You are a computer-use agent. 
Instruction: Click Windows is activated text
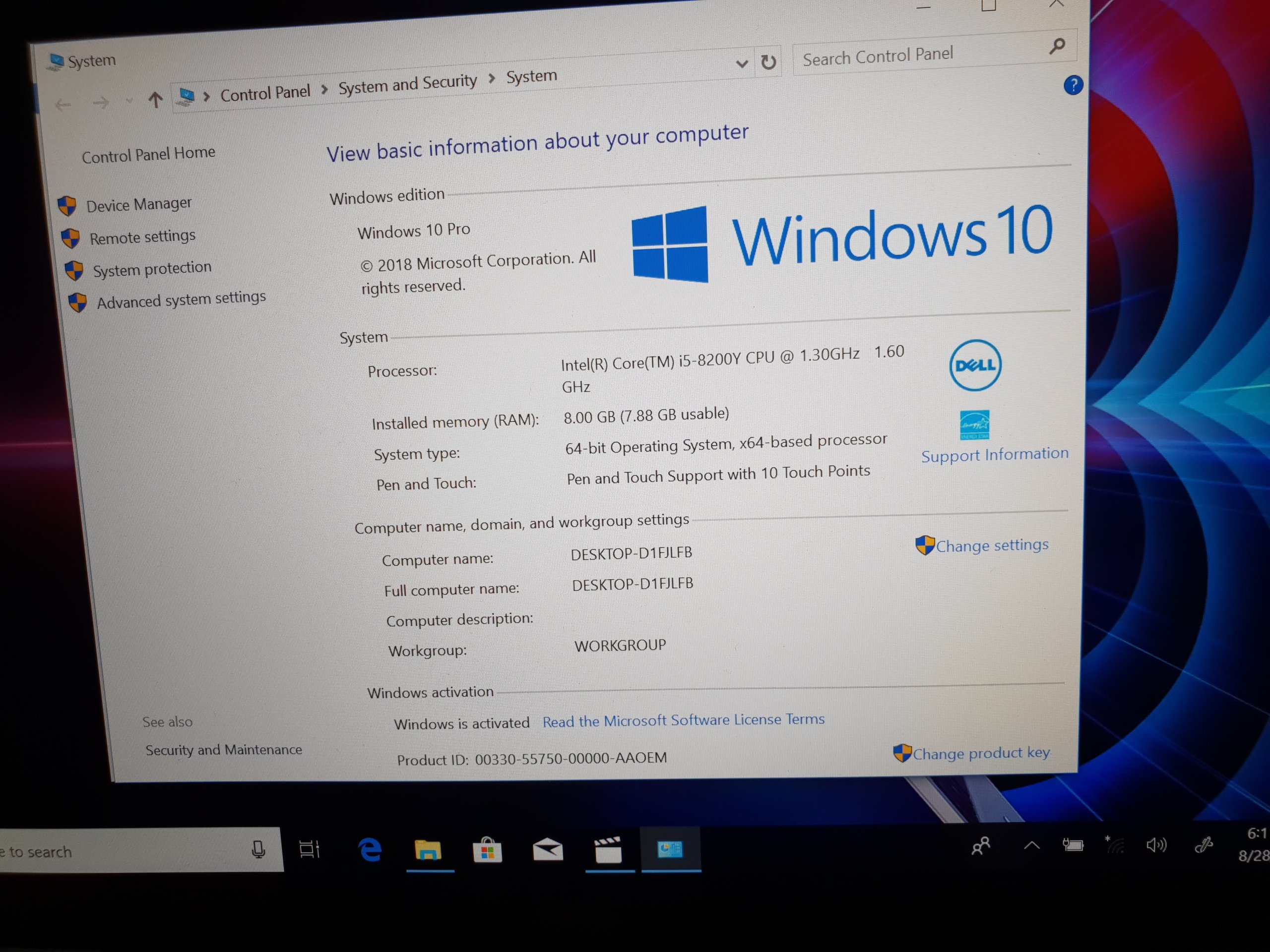461,723
